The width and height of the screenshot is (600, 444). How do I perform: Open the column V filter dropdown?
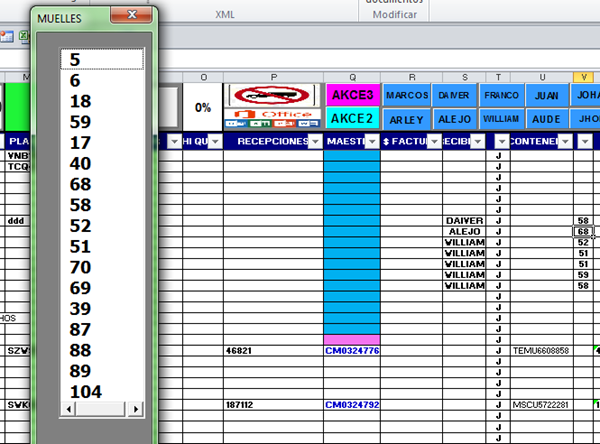585,142
